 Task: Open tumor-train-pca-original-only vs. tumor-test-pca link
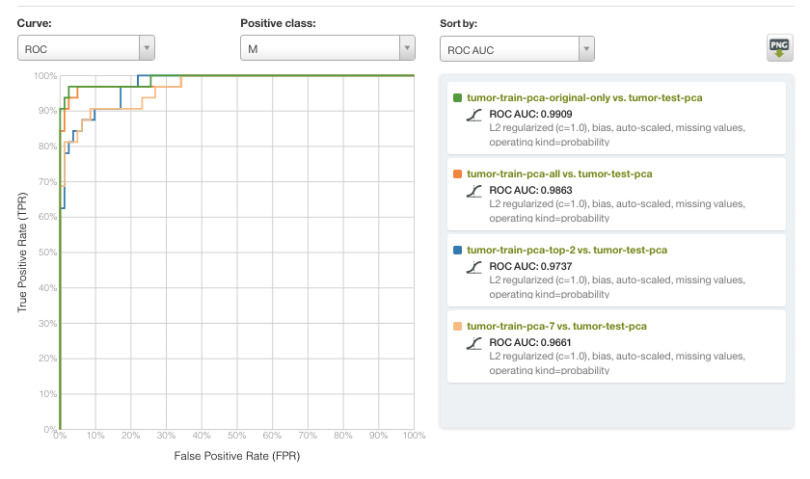click(584, 98)
